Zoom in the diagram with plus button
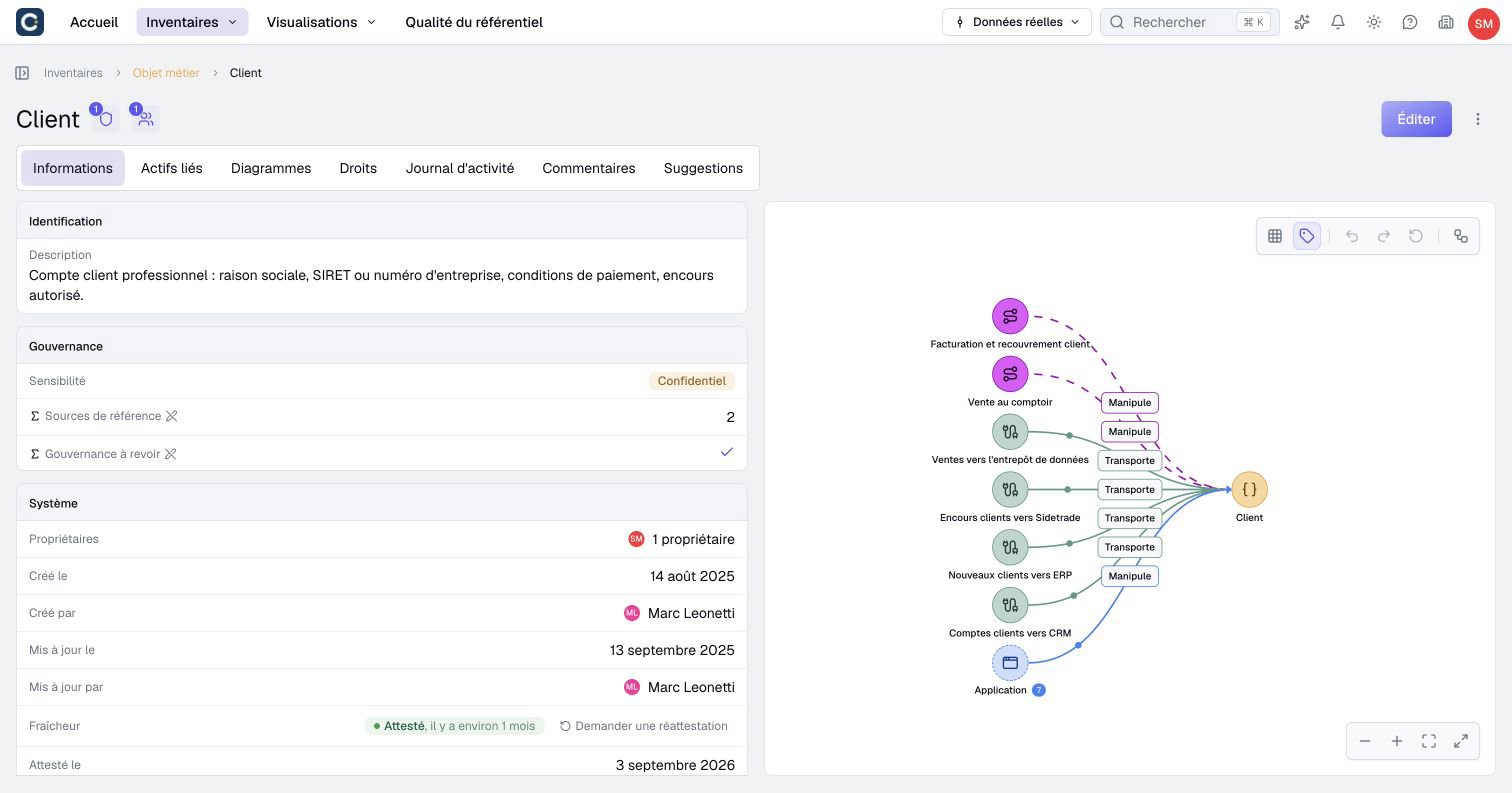This screenshot has width=1512, height=793. (1397, 741)
